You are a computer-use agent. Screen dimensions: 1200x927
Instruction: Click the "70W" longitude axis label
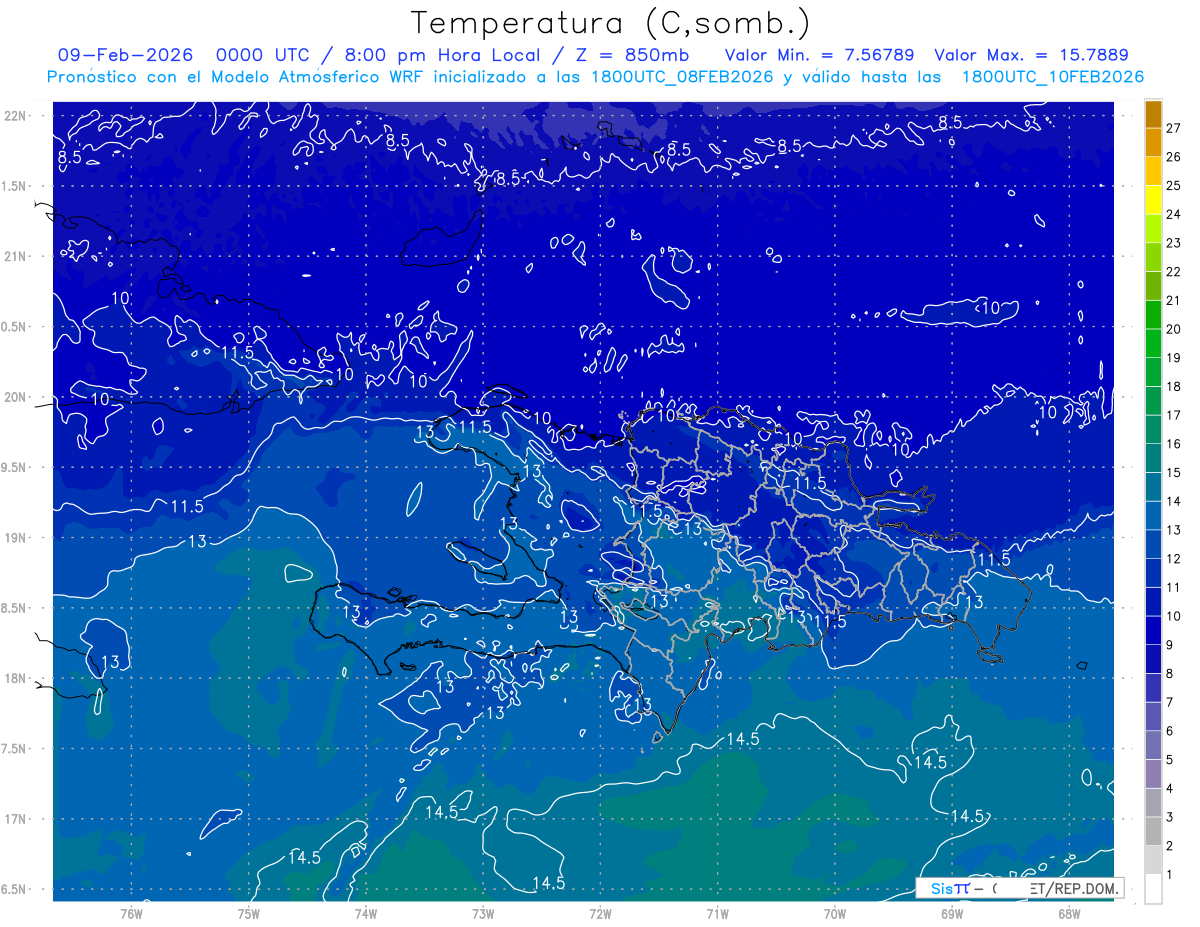(835, 914)
